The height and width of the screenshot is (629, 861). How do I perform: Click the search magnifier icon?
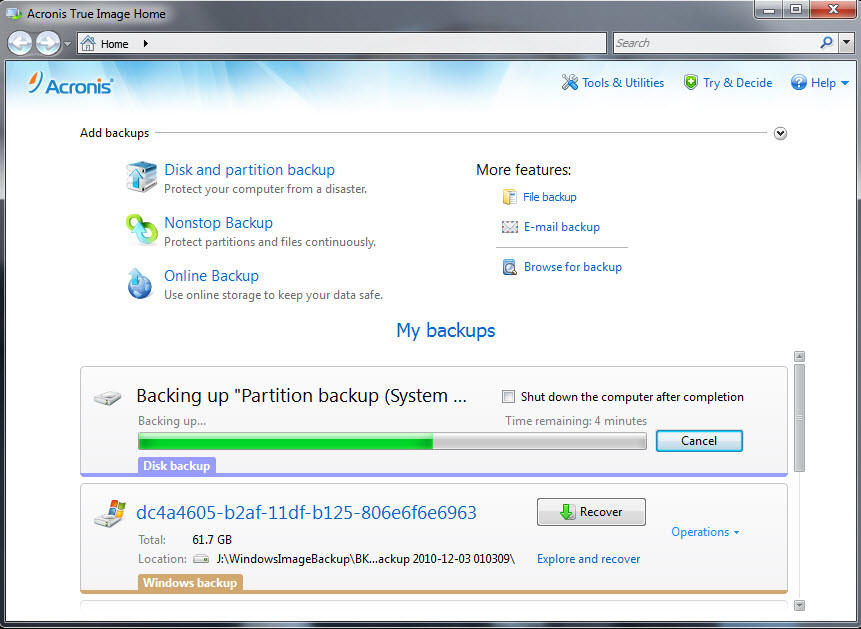click(x=826, y=42)
